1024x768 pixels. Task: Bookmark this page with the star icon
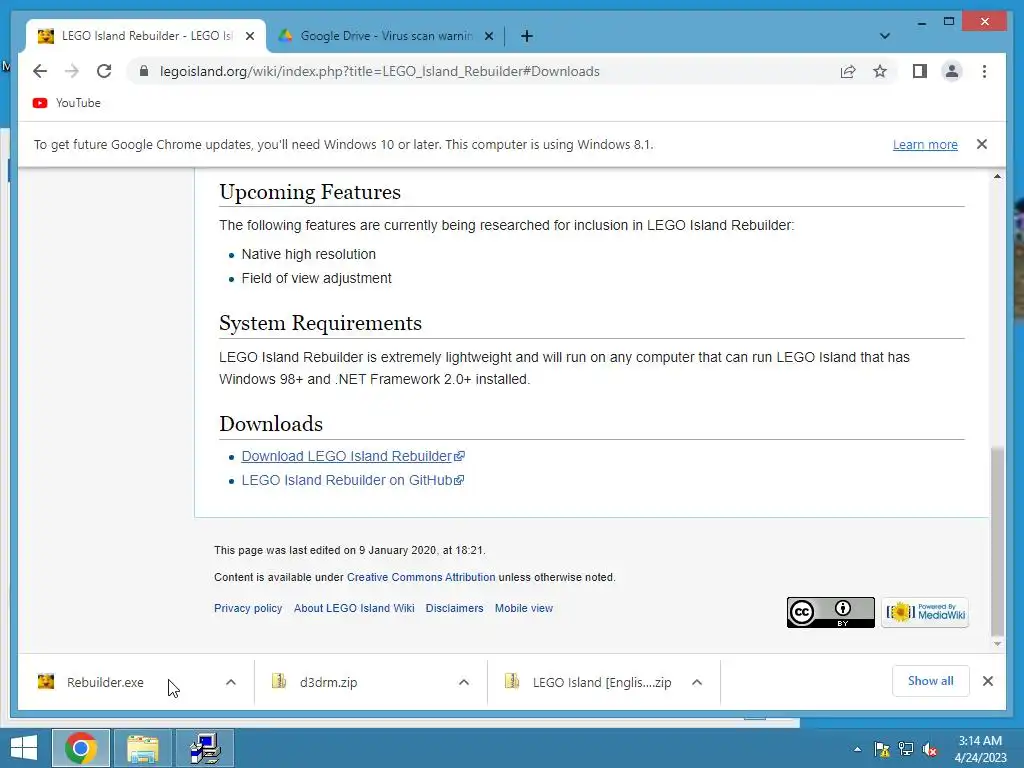point(880,71)
